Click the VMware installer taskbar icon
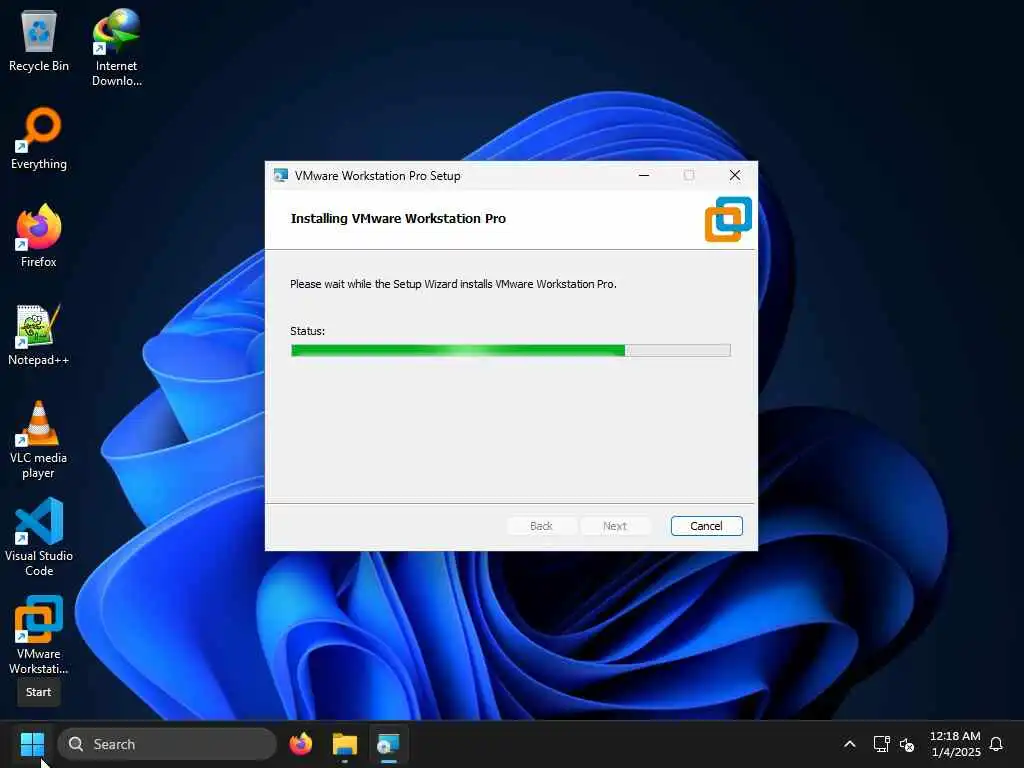 389,744
